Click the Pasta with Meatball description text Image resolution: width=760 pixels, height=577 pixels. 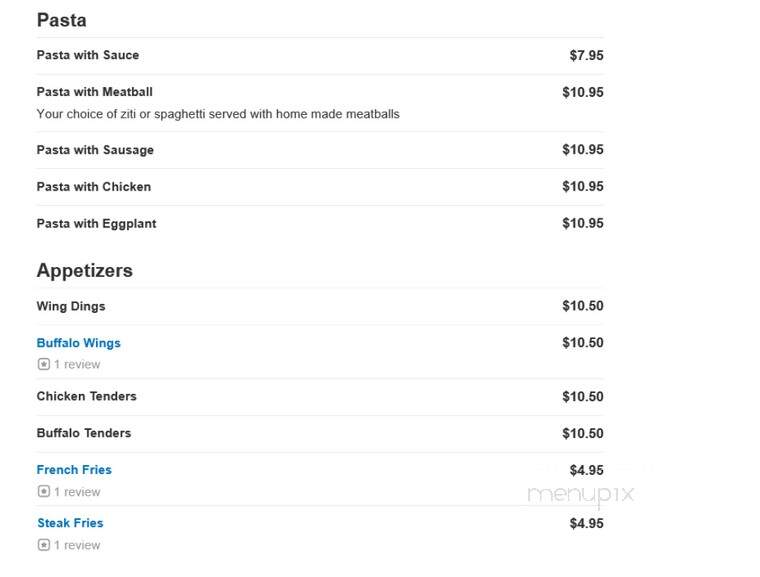pos(218,114)
